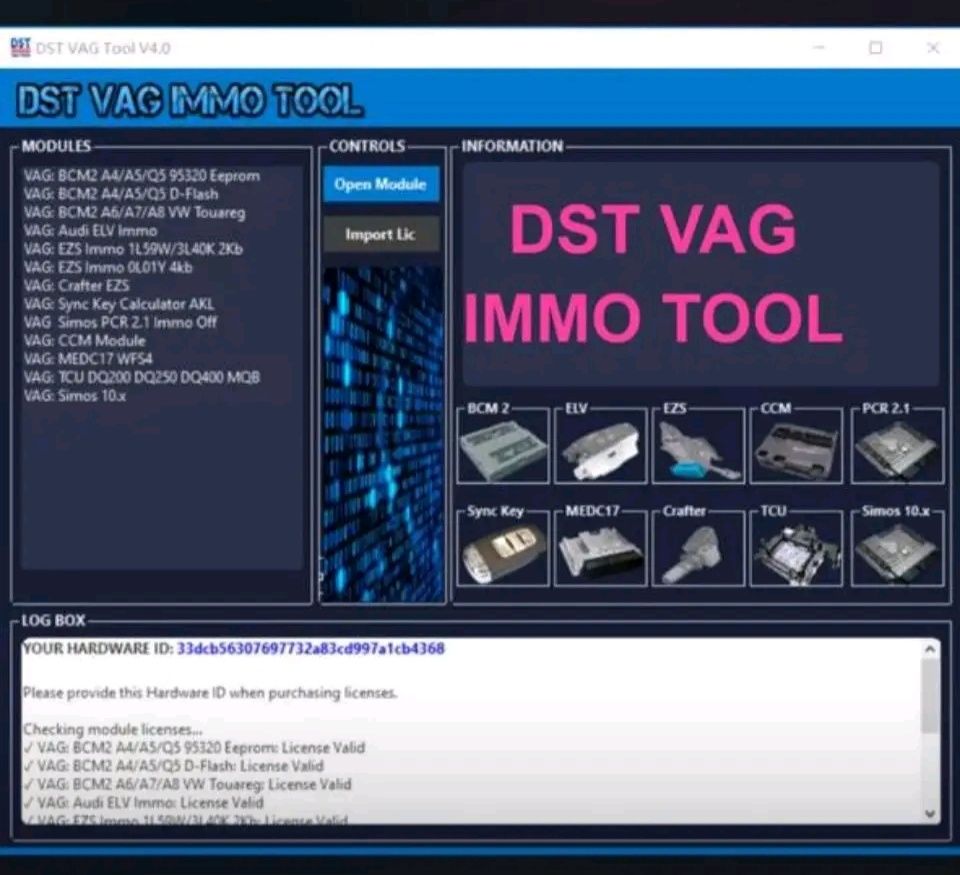Open the PCR 2.1 ECU icon
The height and width of the screenshot is (875, 960).
click(x=896, y=449)
